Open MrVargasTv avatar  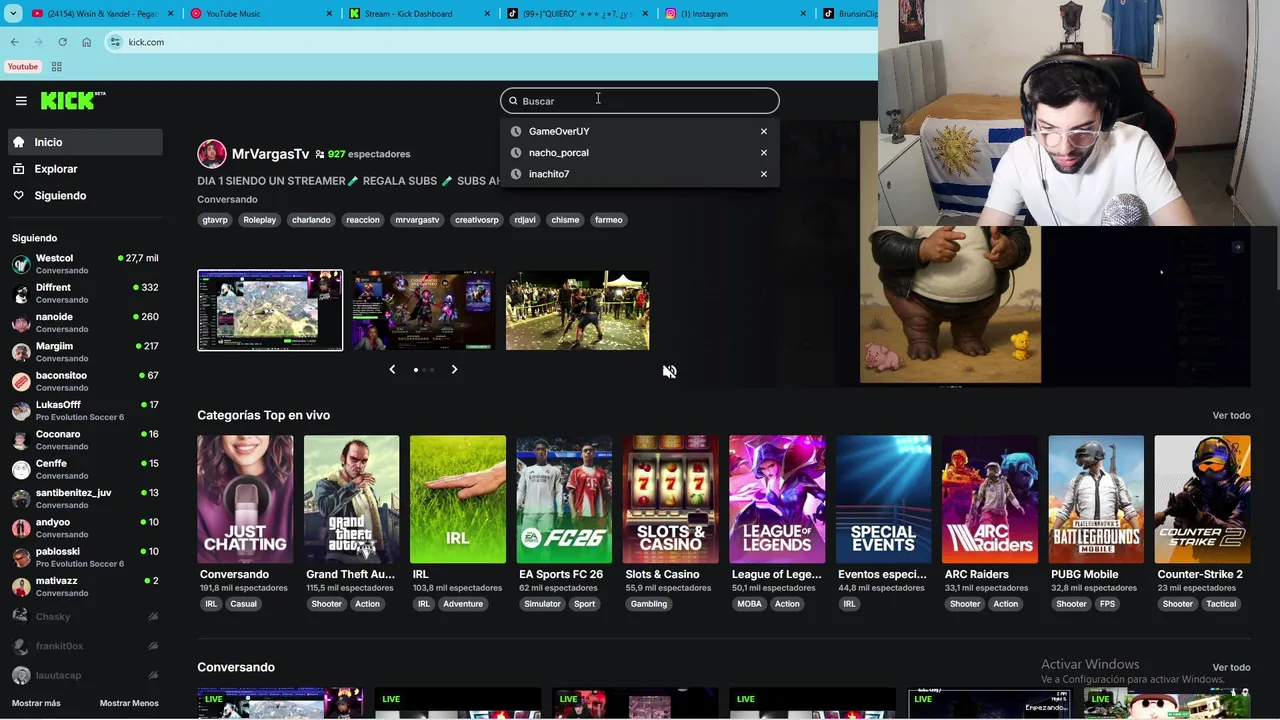click(x=211, y=154)
